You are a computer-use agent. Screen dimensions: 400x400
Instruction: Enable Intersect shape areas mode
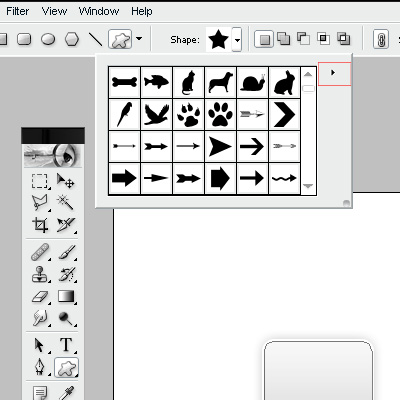click(x=323, y=39)
